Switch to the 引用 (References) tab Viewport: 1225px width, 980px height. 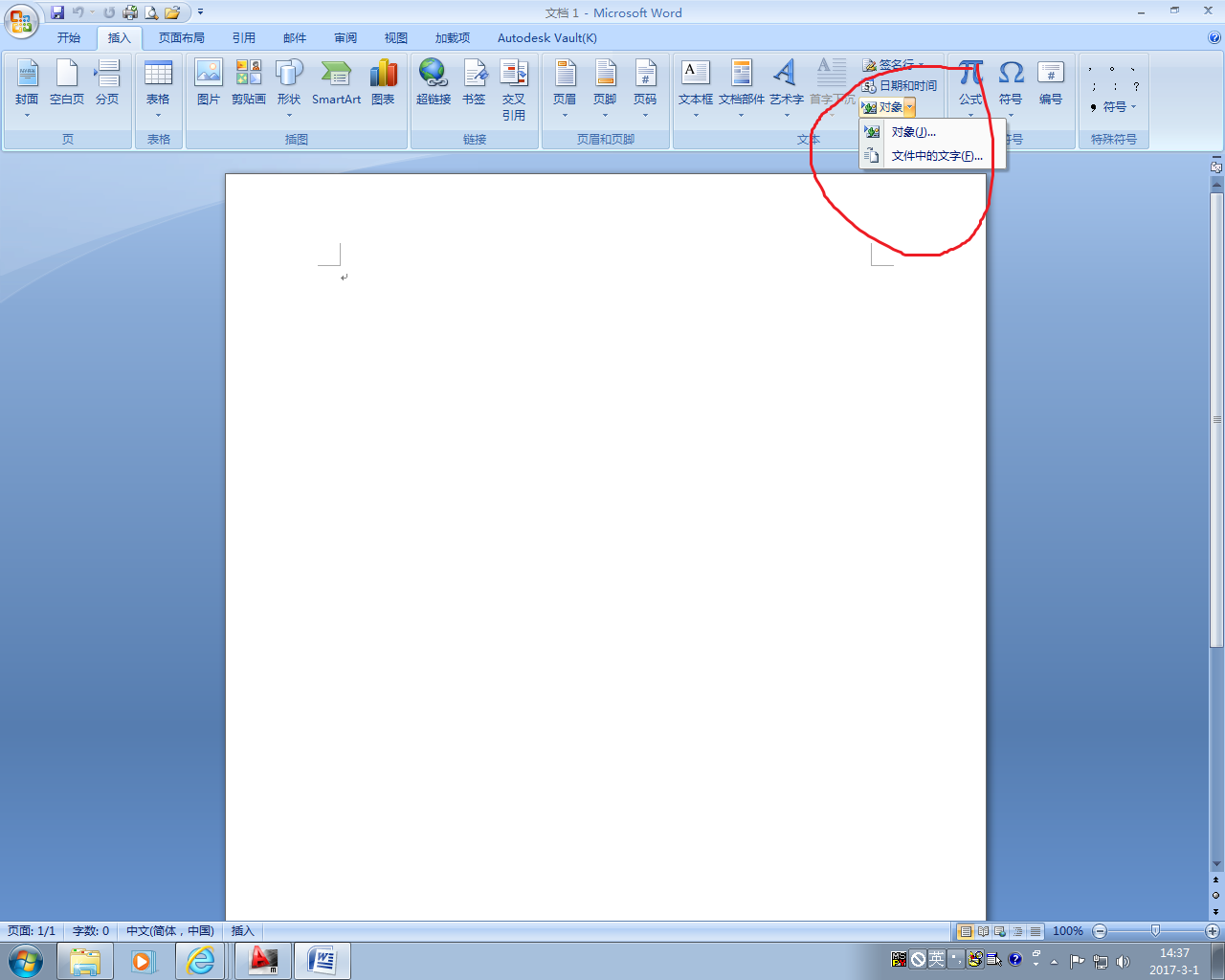pos(244,38)
